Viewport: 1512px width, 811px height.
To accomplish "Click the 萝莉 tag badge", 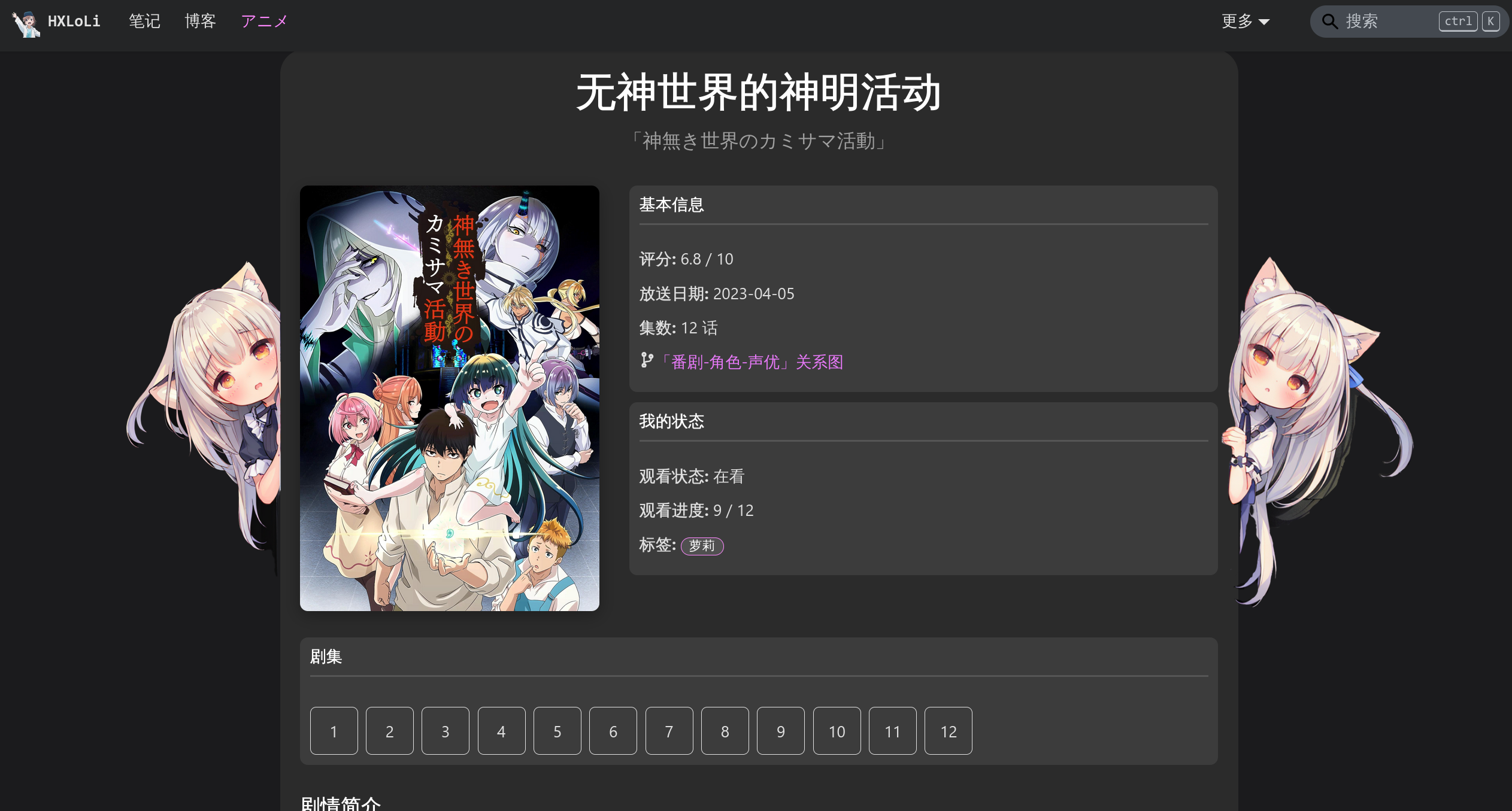I will point(702,546).
